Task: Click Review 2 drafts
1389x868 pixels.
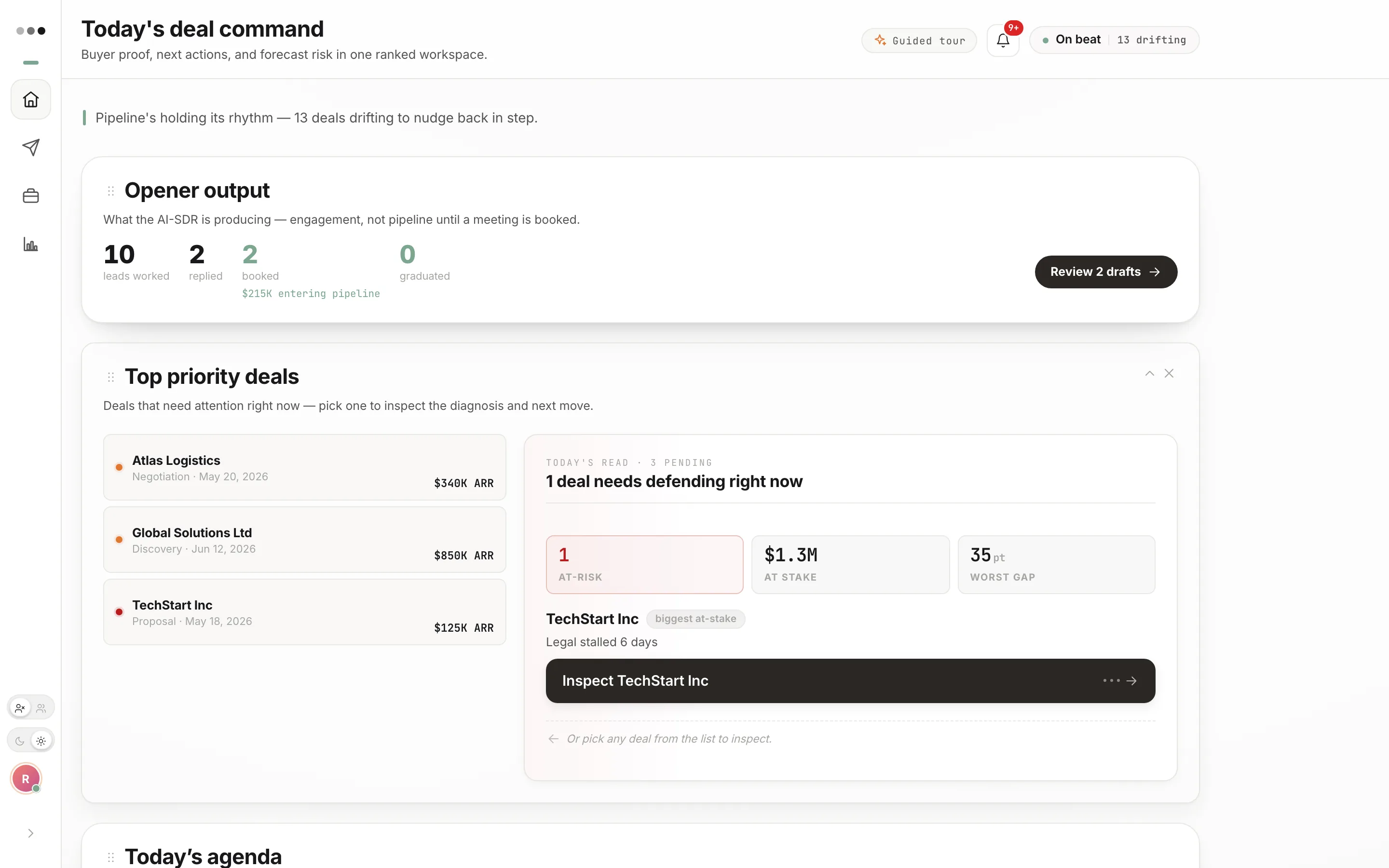Action: [x=1105, y=271]
